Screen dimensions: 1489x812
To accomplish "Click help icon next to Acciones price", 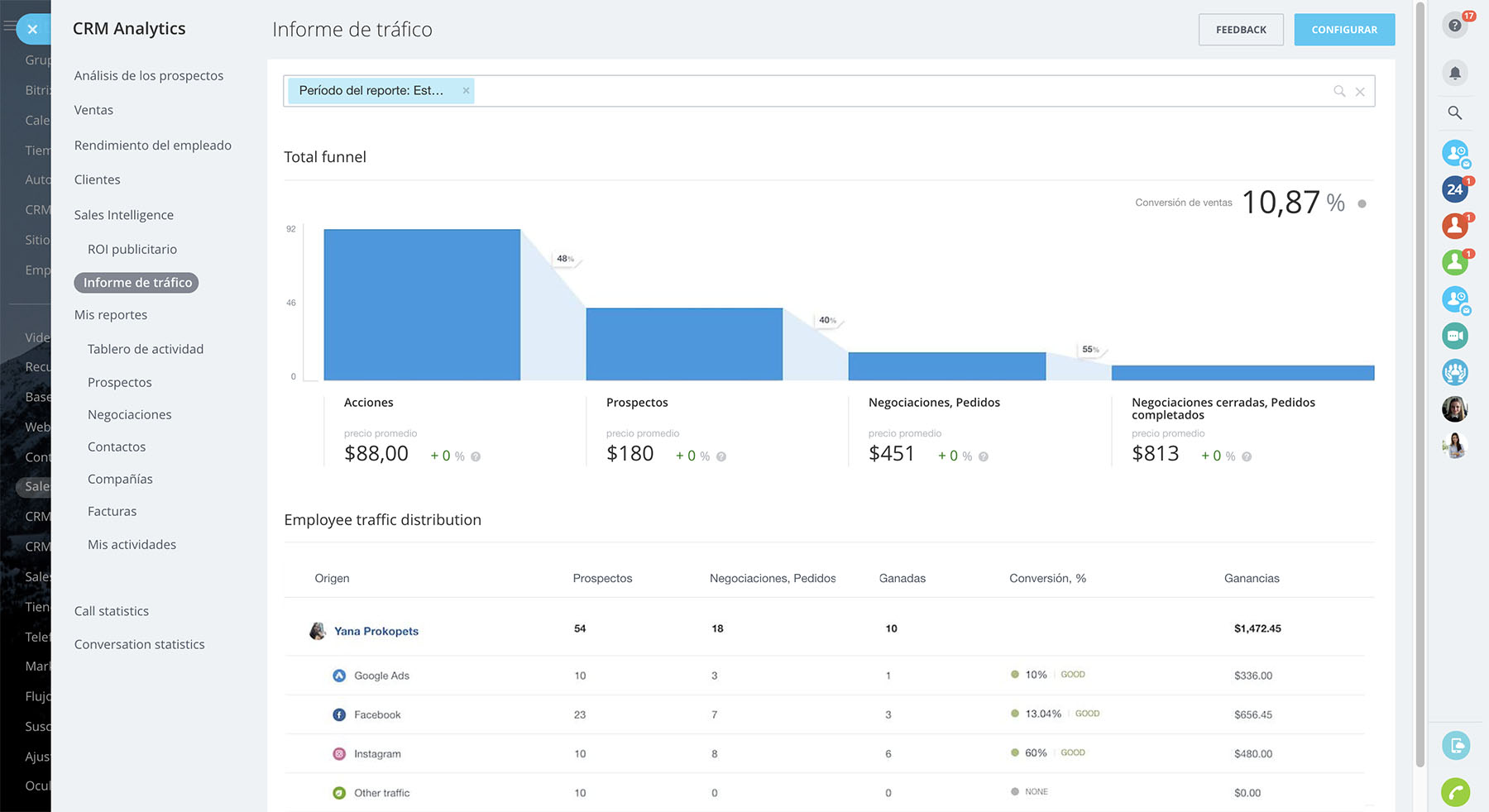I will pos(476,456).
